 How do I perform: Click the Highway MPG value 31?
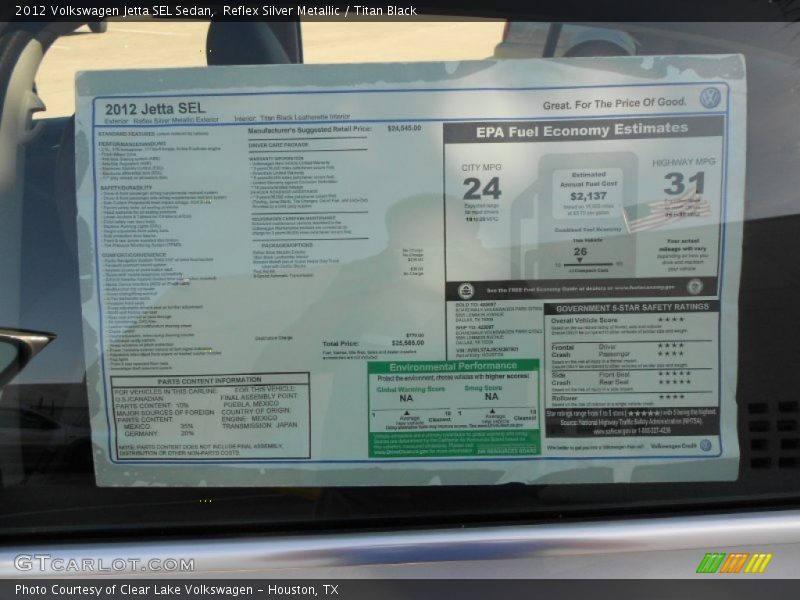683,183
